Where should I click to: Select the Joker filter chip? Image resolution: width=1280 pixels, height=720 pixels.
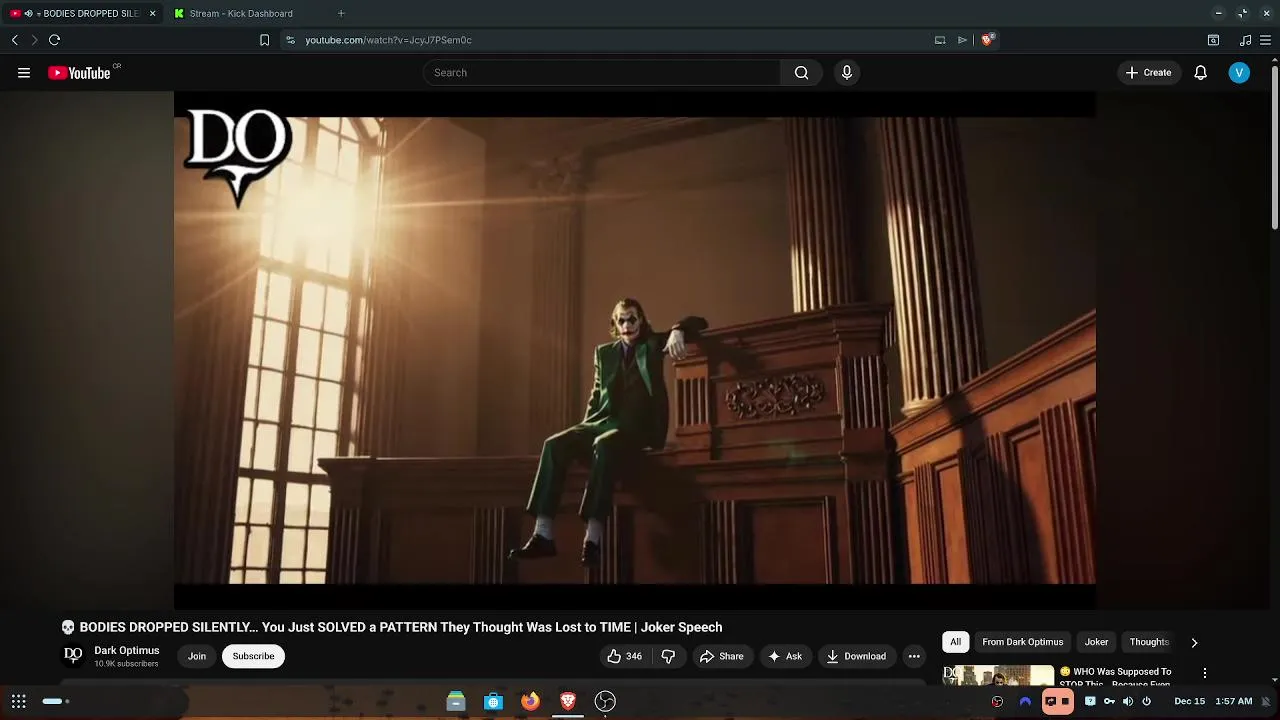click(1097, 642)
